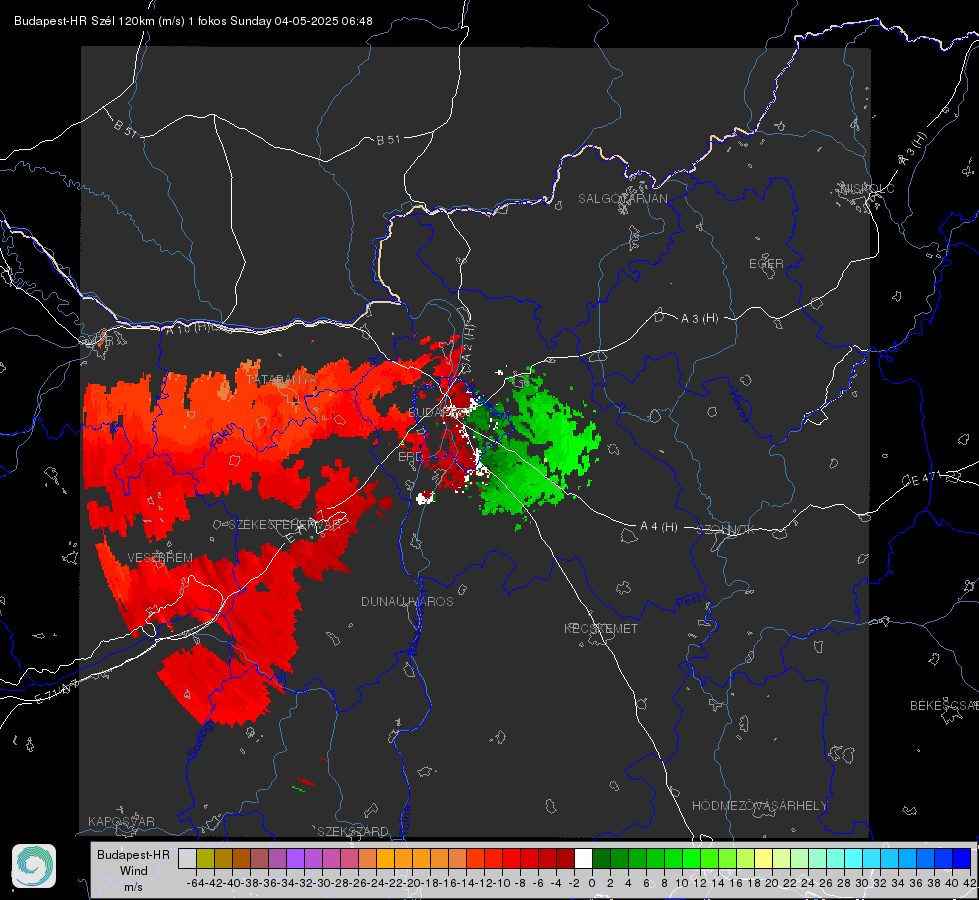The image size is (979, 900).
Task: Click the 'E 71 (H)' road label at lower-left
Action: point(56,691)
